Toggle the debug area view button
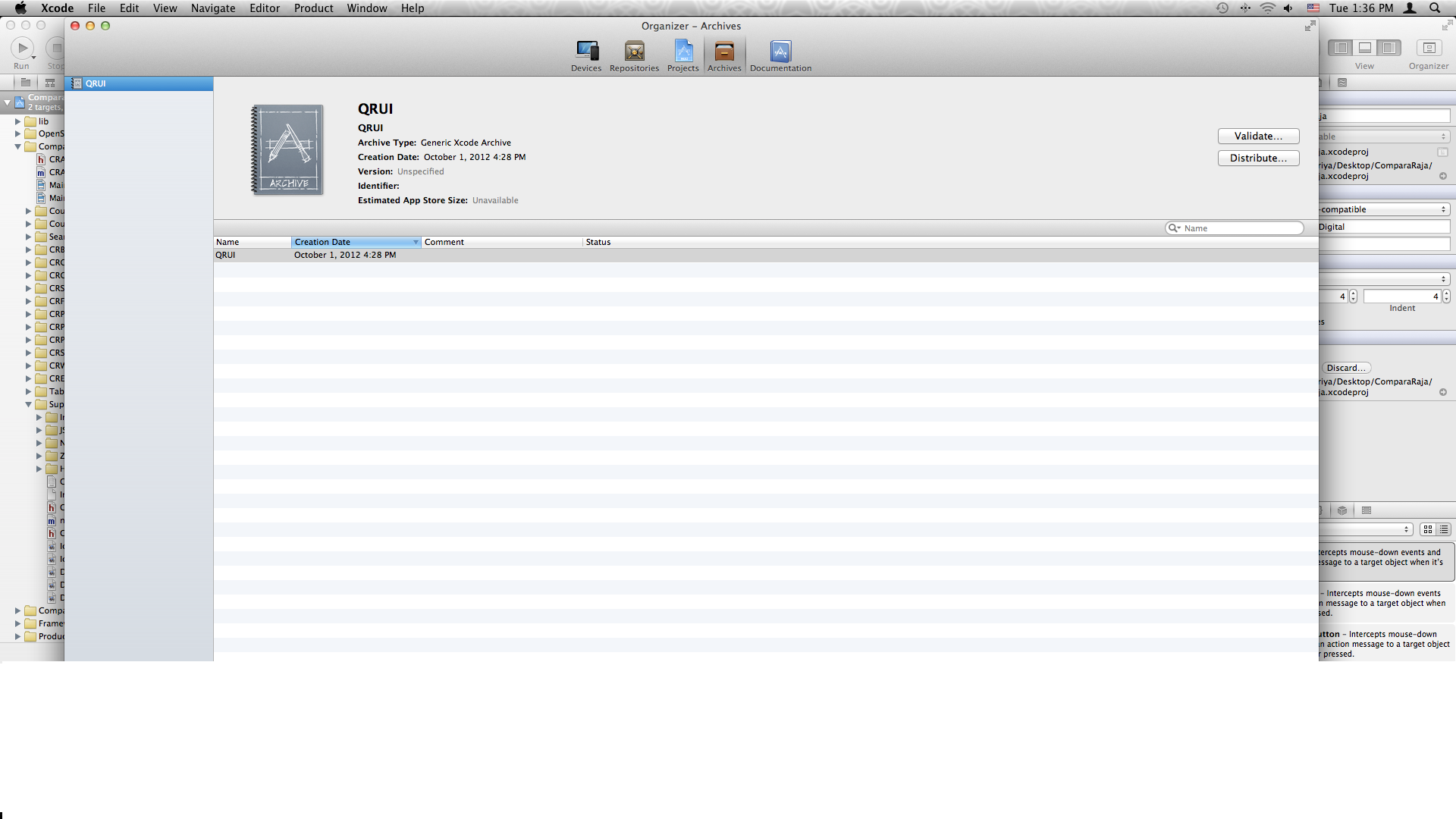Image resolution: width=1456 pixels, height=819 pixels. click(x=1364, y=48)
